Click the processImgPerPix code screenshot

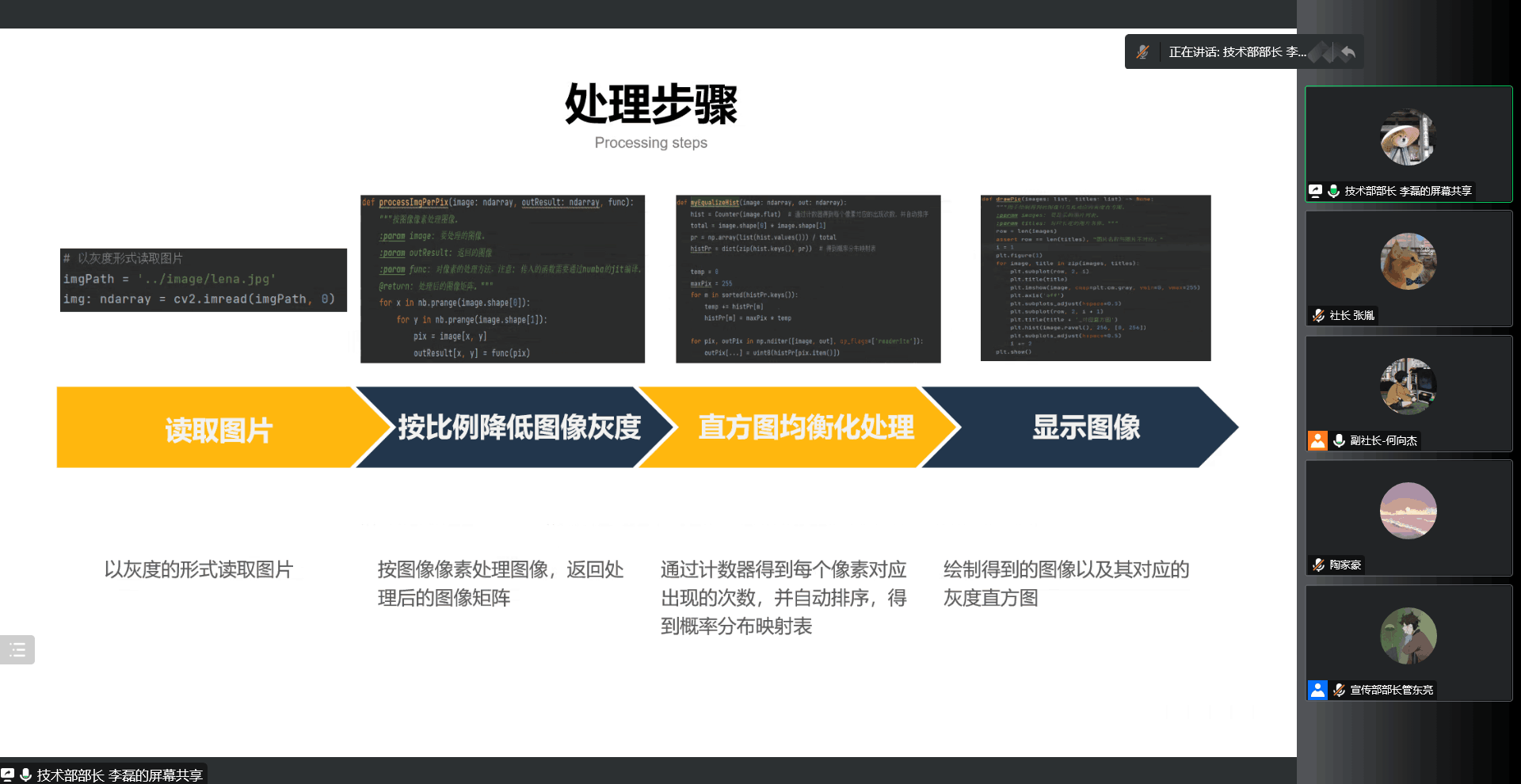(502, 279)
